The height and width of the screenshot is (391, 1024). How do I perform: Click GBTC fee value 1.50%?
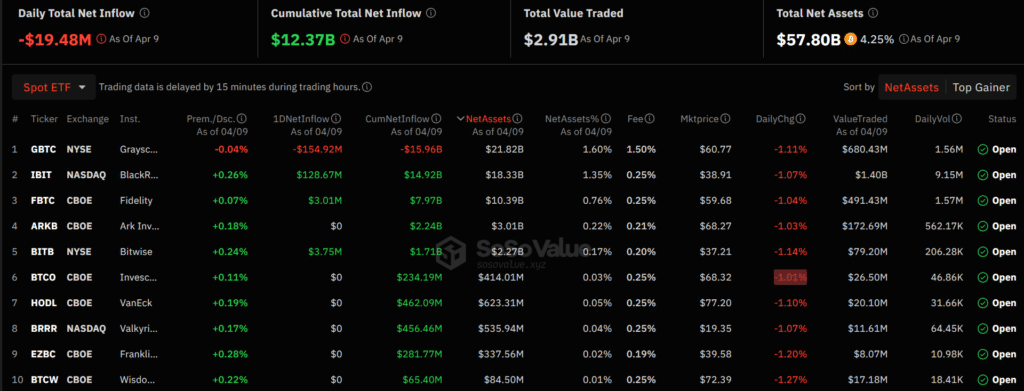click(641, 149)
